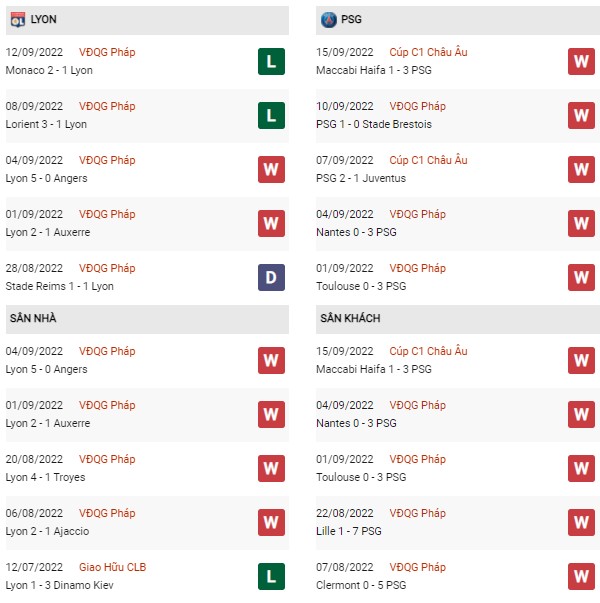Open the Stade Reims 1-1 Lyon match row

click(x=147, y=277)
